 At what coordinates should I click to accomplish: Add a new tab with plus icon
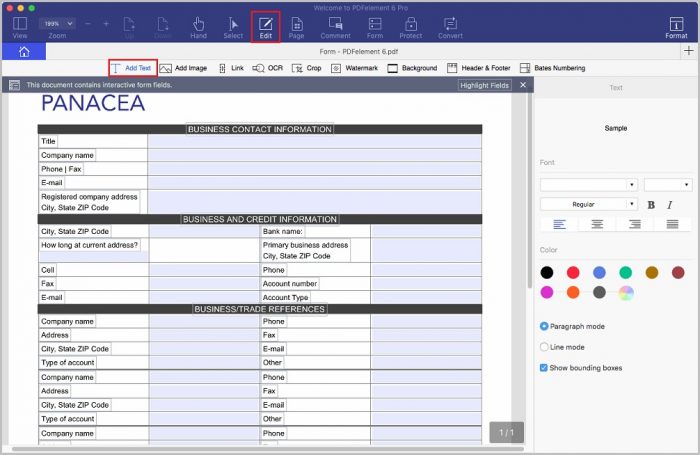click(688, 51)
